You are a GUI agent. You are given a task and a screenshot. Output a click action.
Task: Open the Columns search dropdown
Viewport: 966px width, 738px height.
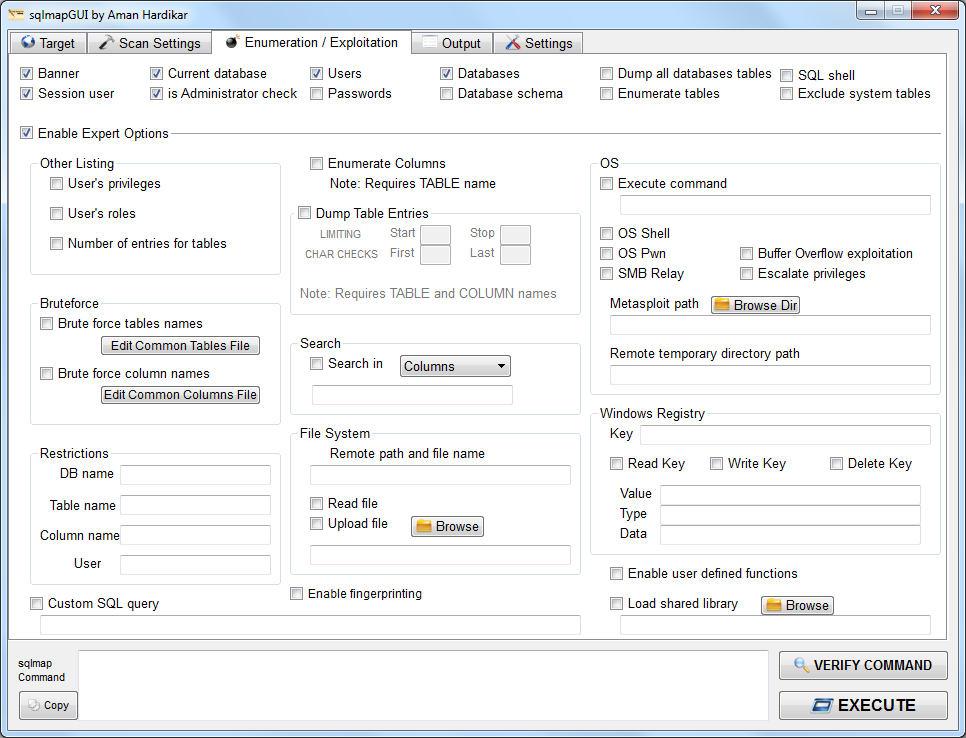pos(455,366)
